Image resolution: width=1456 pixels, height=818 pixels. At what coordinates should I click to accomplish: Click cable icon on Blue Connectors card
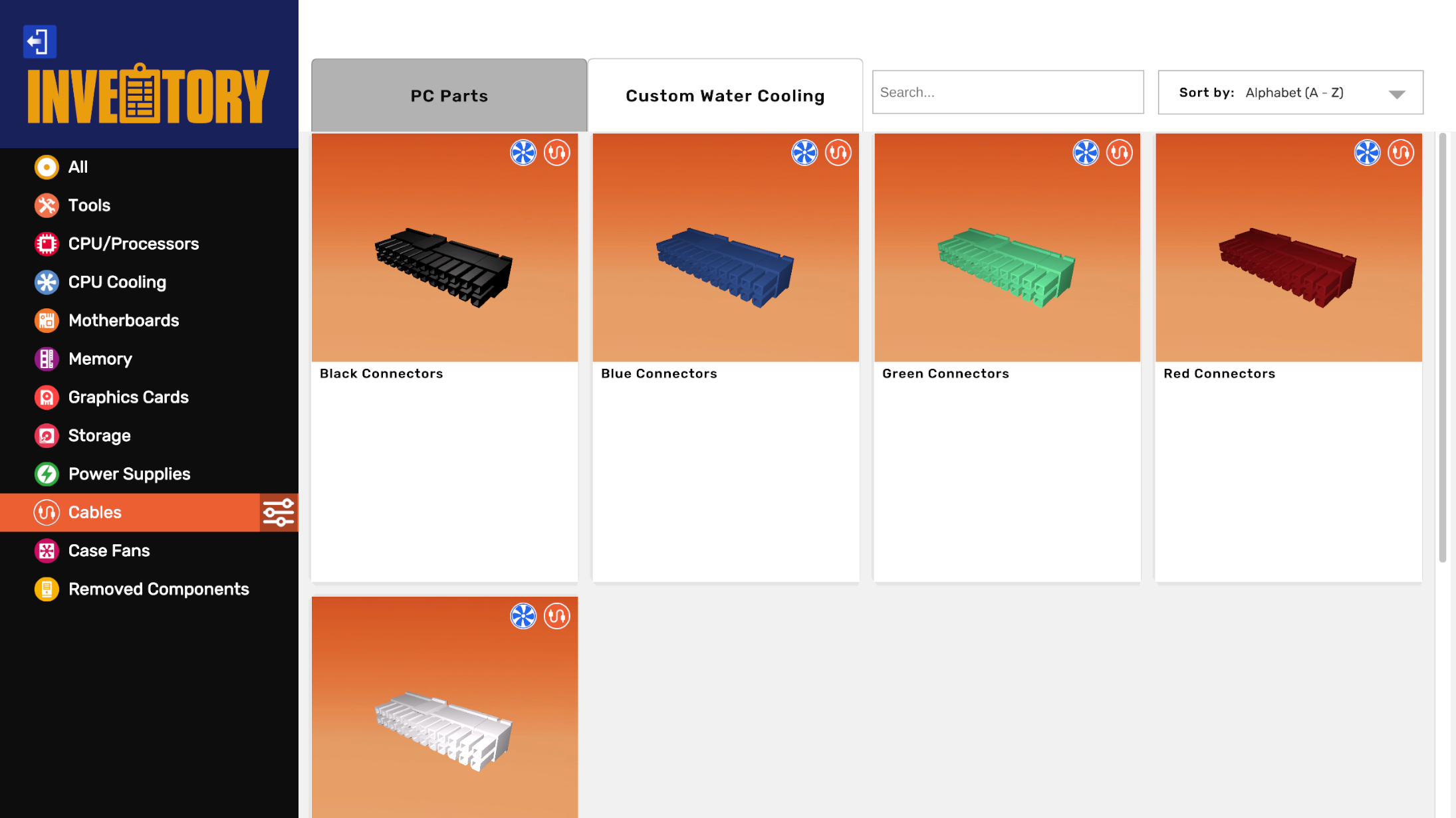coord(838,153)
